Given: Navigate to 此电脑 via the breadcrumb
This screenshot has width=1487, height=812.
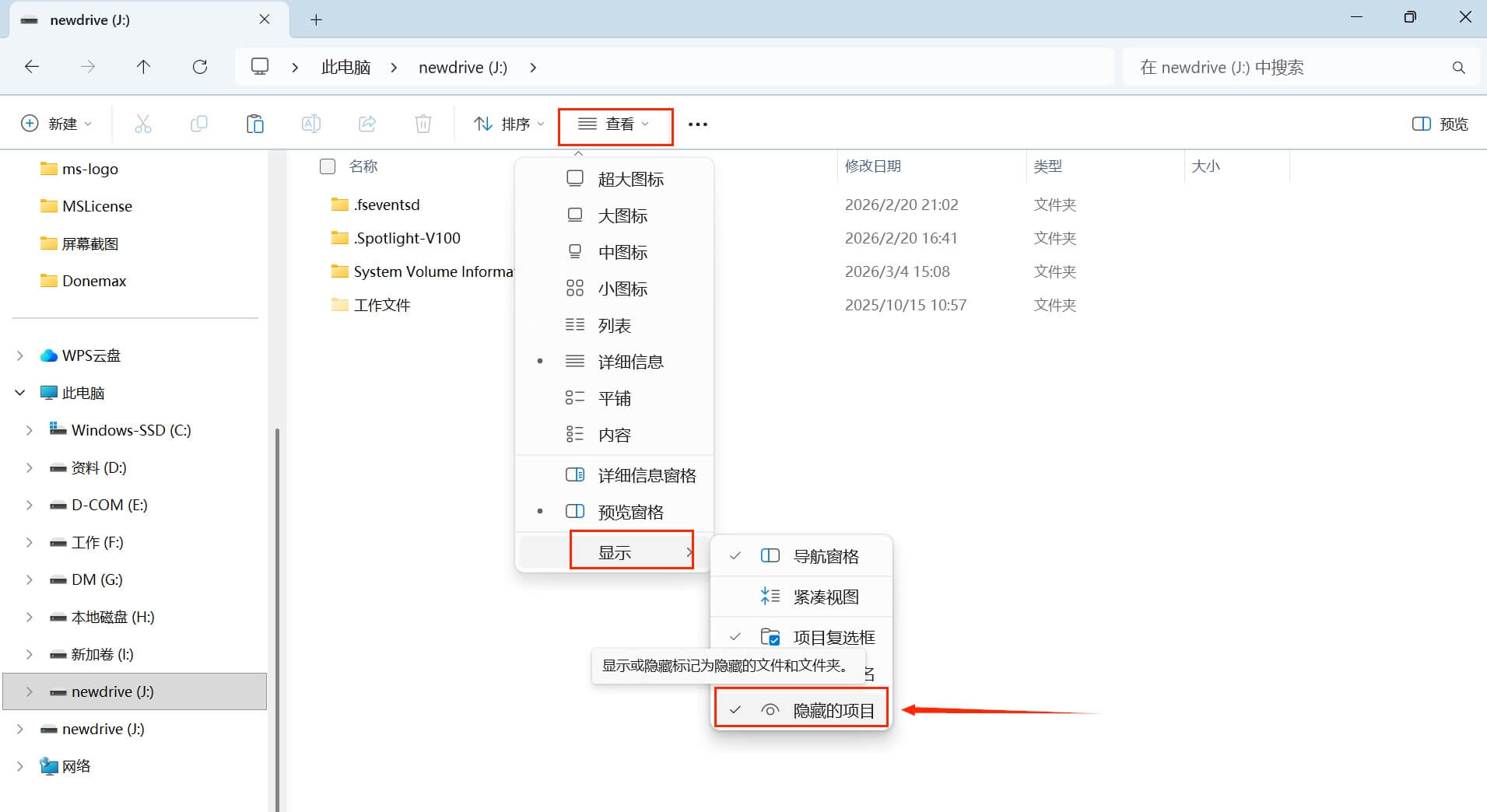Looking at the screenshot, I should coord(345,67).
